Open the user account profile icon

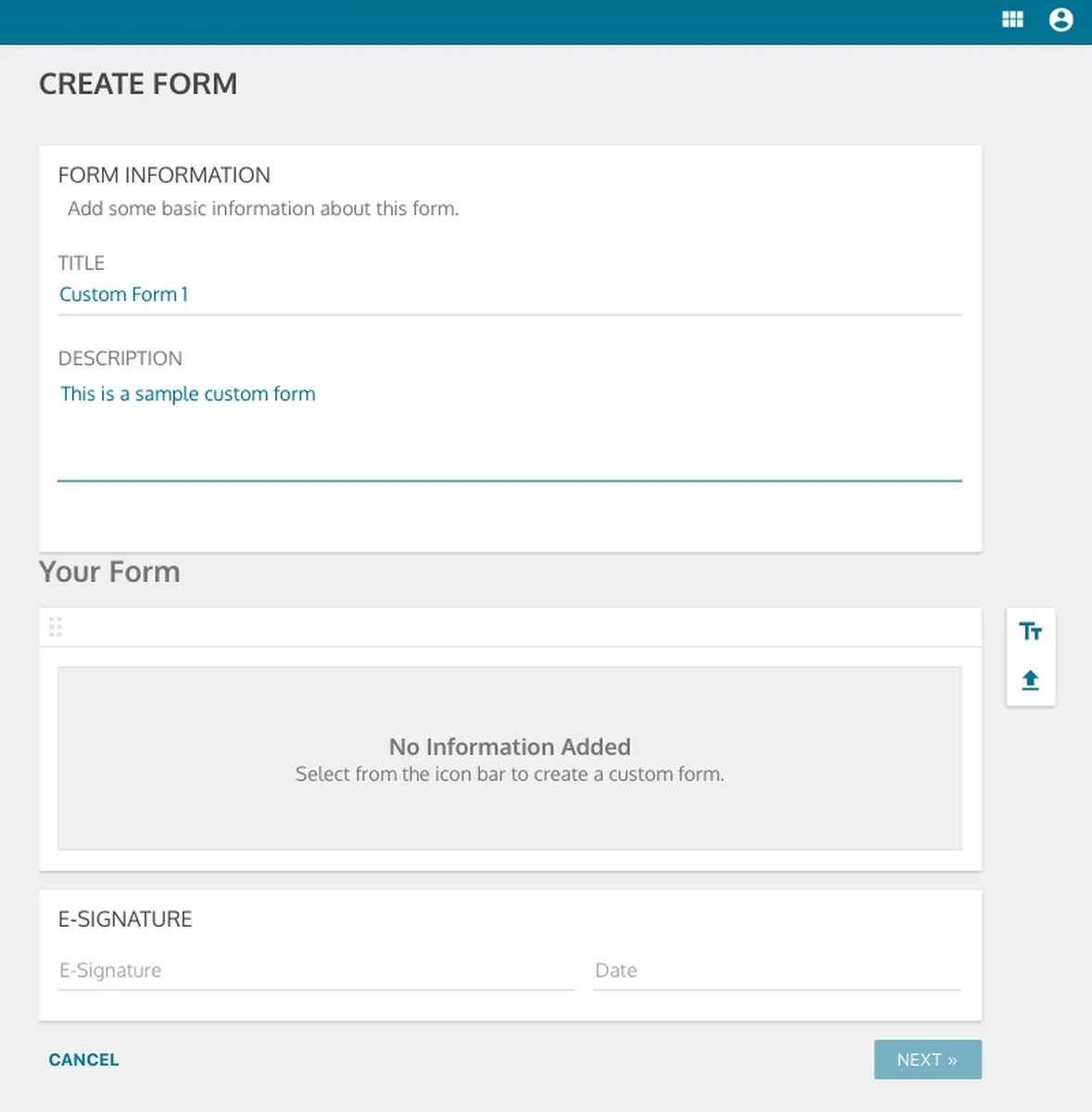pos(1060,19)
